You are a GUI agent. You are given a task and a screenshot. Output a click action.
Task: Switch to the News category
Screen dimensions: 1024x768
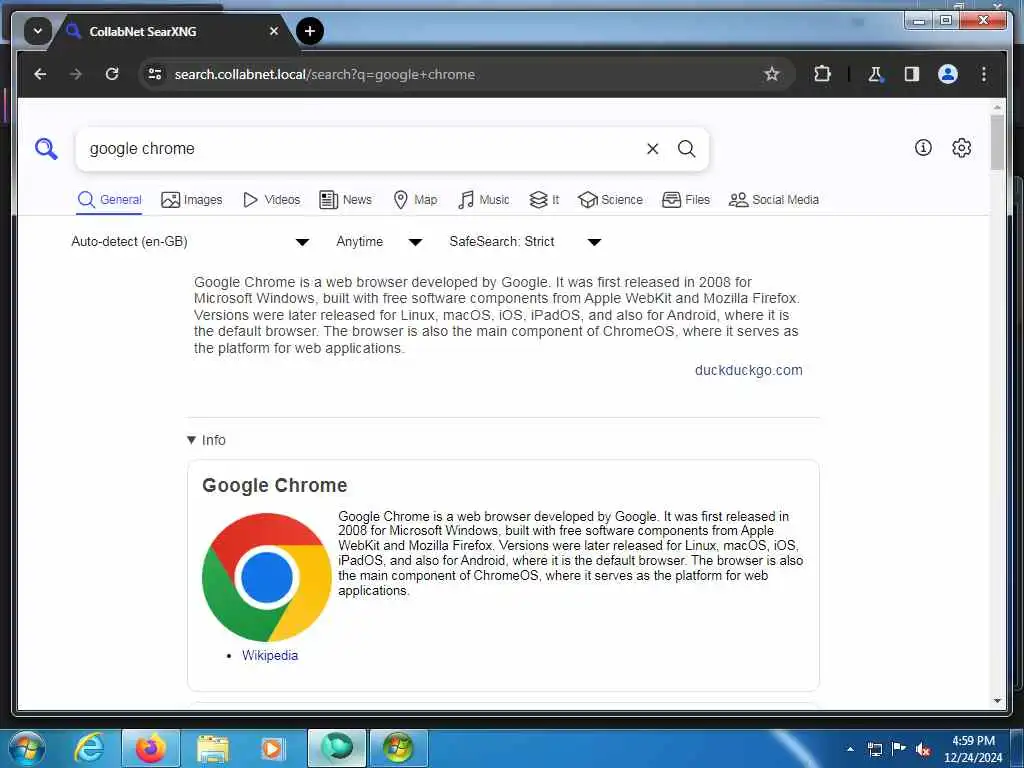[345, 200]
